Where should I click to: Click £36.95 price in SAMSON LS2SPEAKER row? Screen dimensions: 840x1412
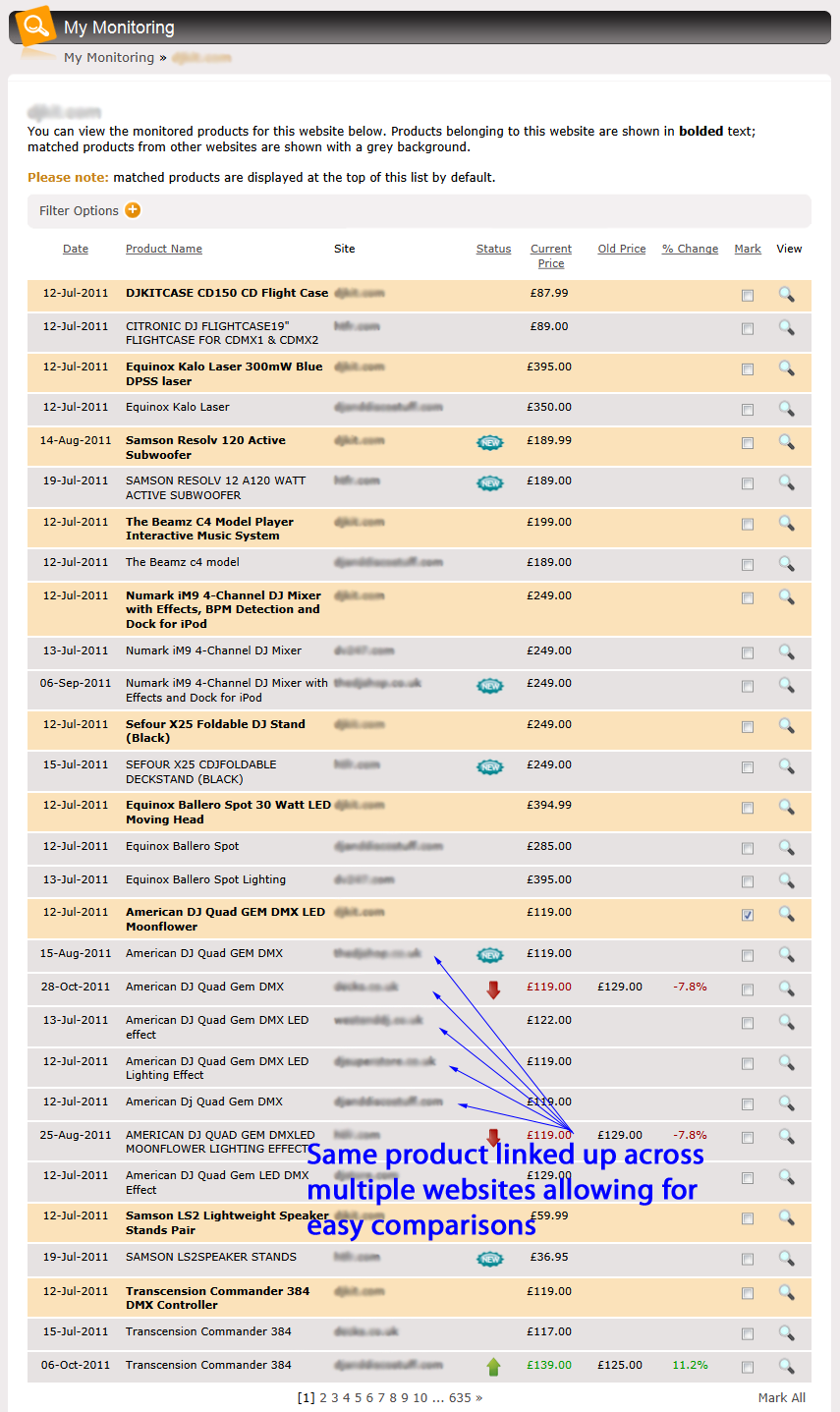(551, 1257)
